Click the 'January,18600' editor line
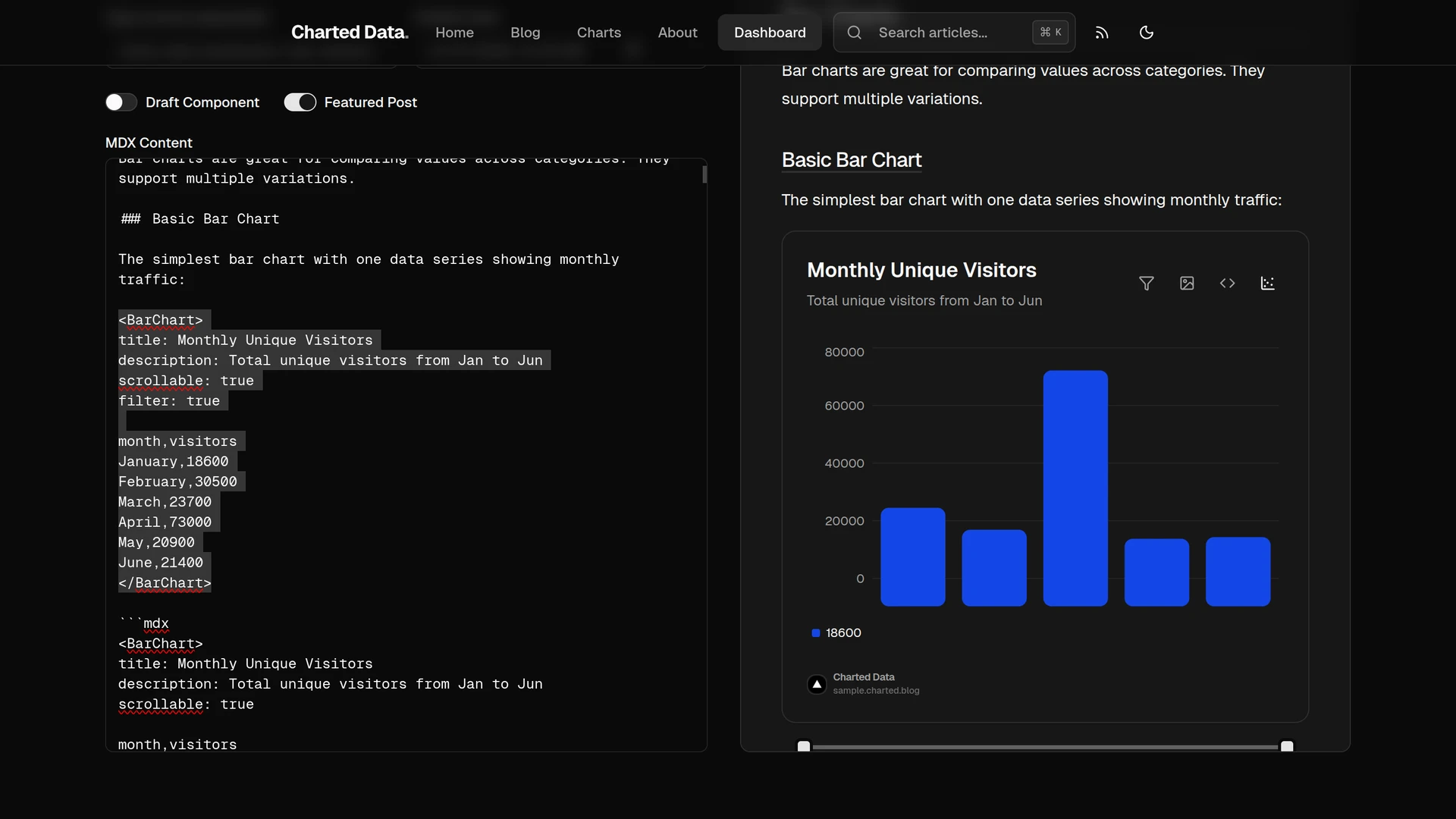Image resolution: width=1456 pixels, height=819 pixels. (x=173, y=462)
